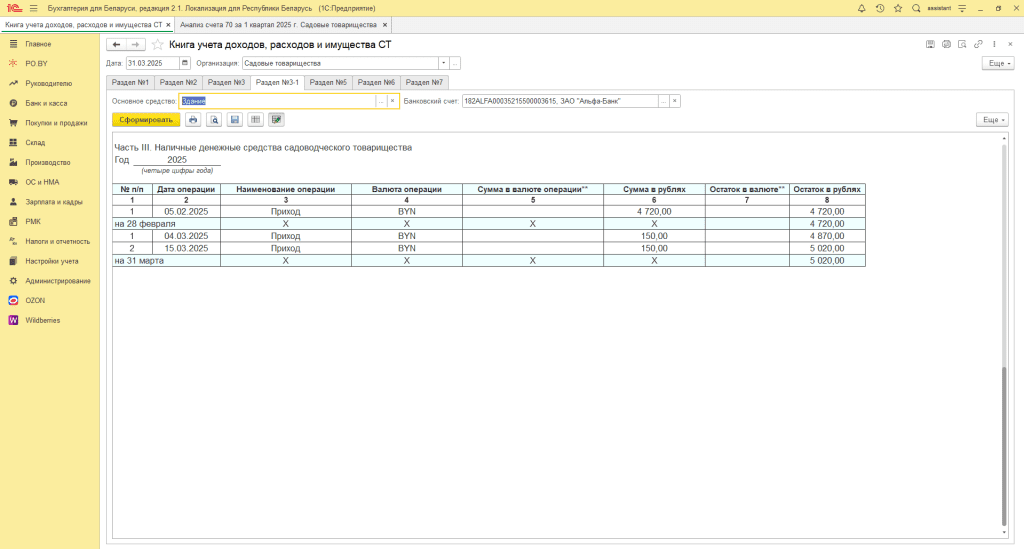Open the Банк и касса section
The height and width of the screenshot is (549, 1024).
tap(50, 103)
